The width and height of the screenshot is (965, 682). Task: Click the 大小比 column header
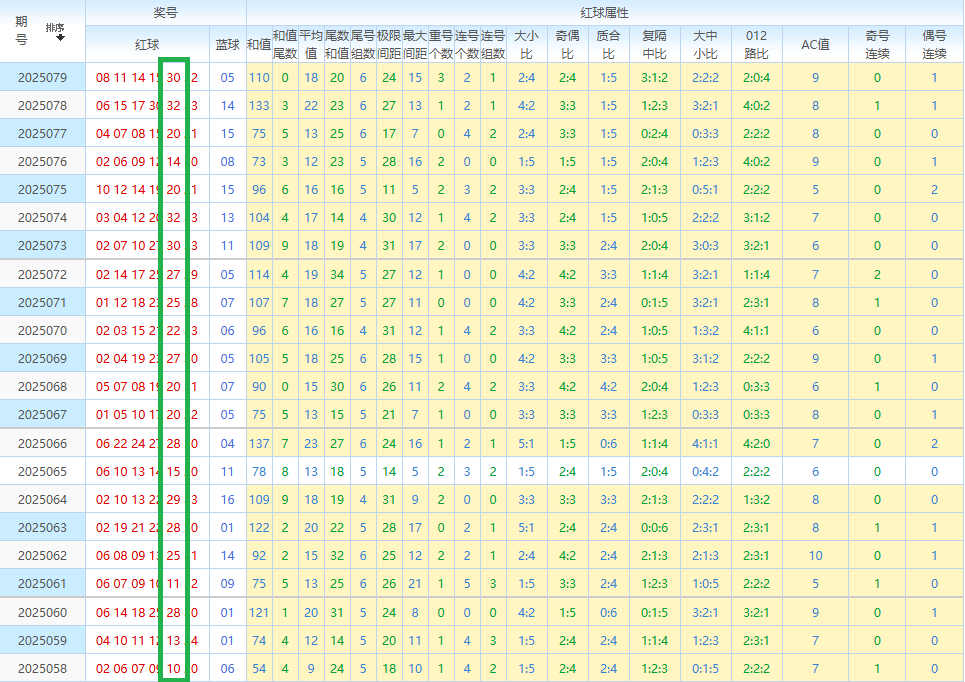(x=526, y=44)
